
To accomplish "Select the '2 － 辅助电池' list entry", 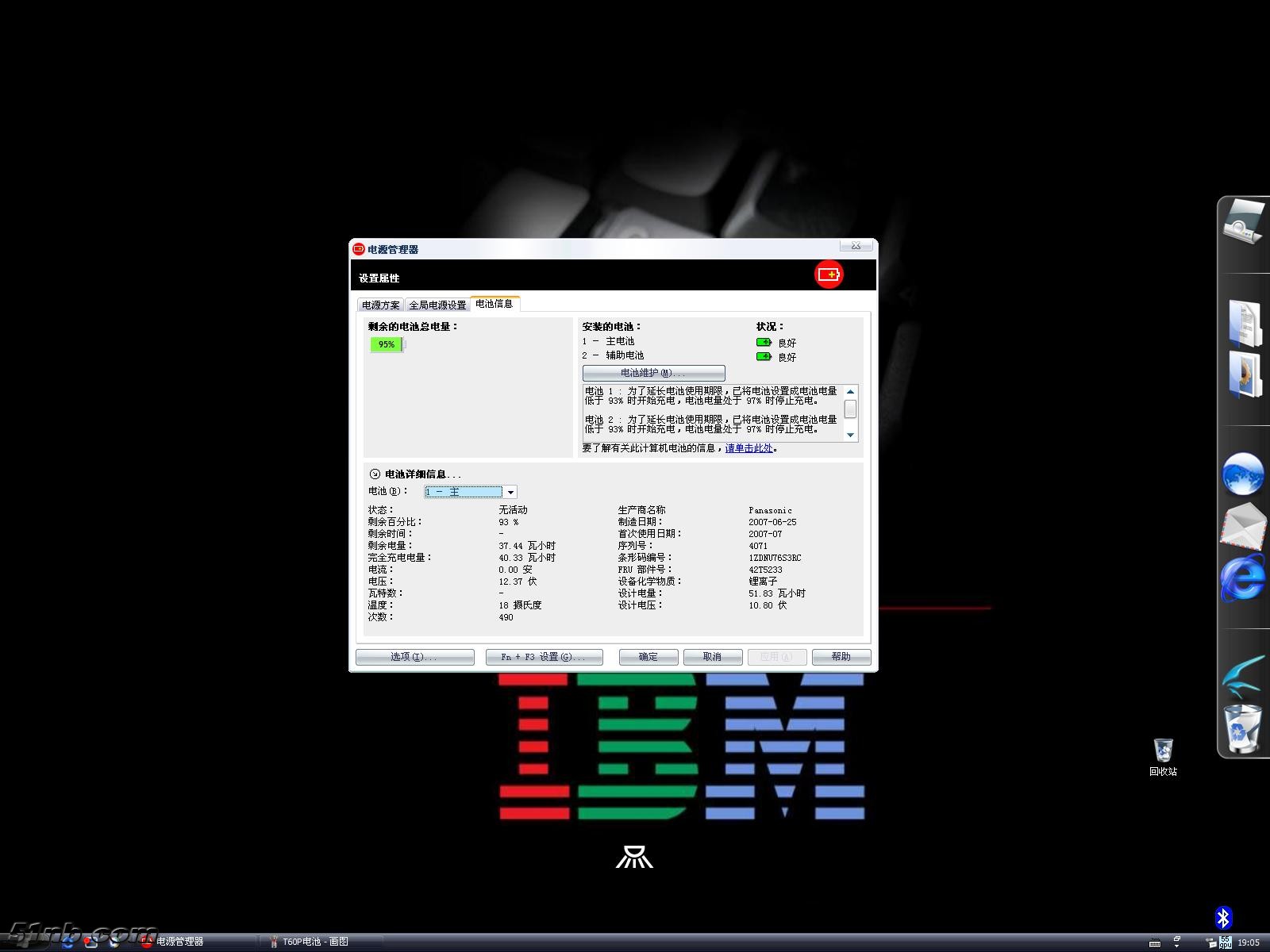I will tap(613, 355).
